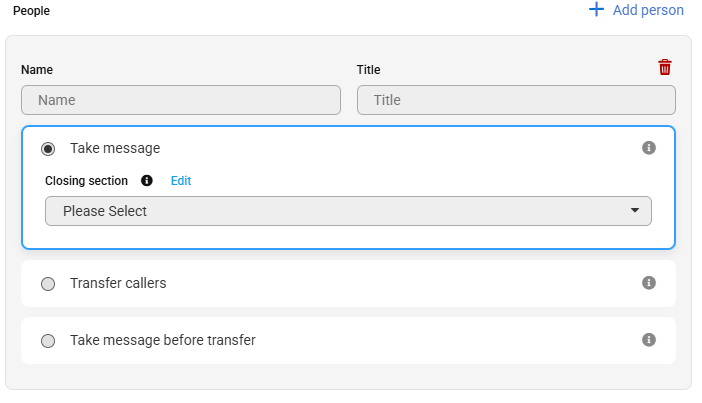Screen dimensions: 702x403
Task: Show info for Take message before transfer
Action: 649,340
